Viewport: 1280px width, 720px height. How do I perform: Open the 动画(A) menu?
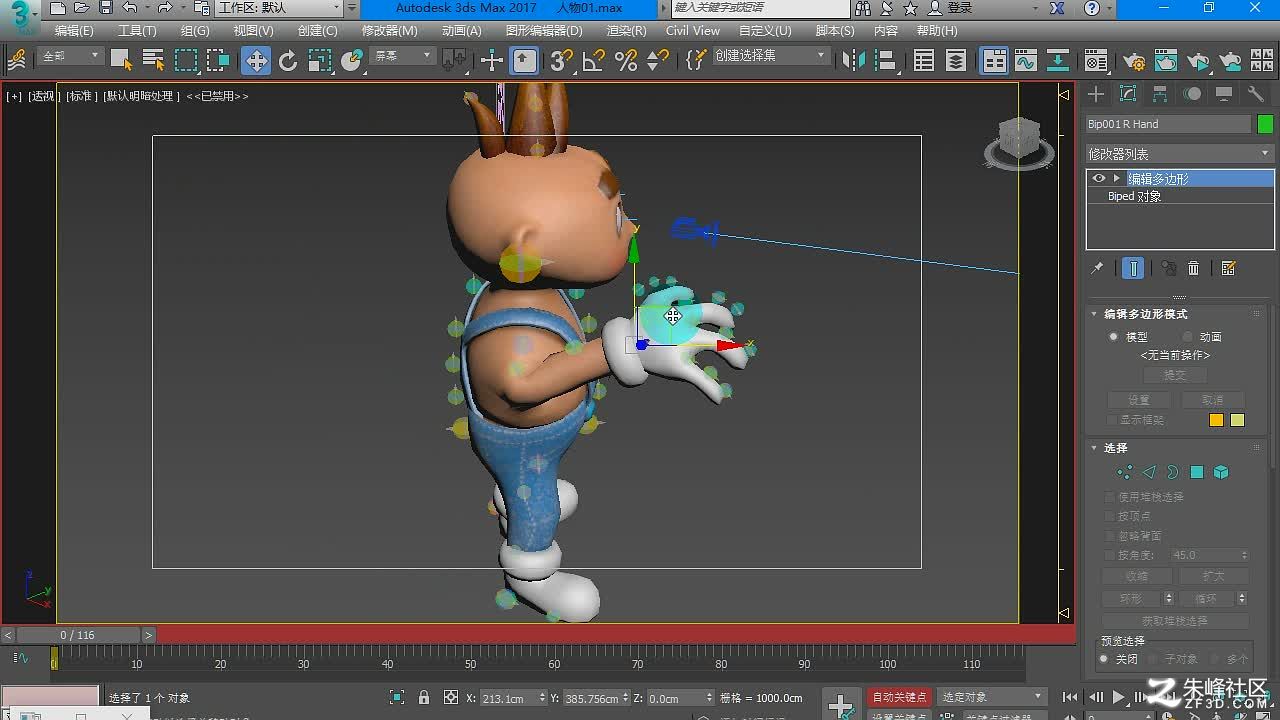461,31
